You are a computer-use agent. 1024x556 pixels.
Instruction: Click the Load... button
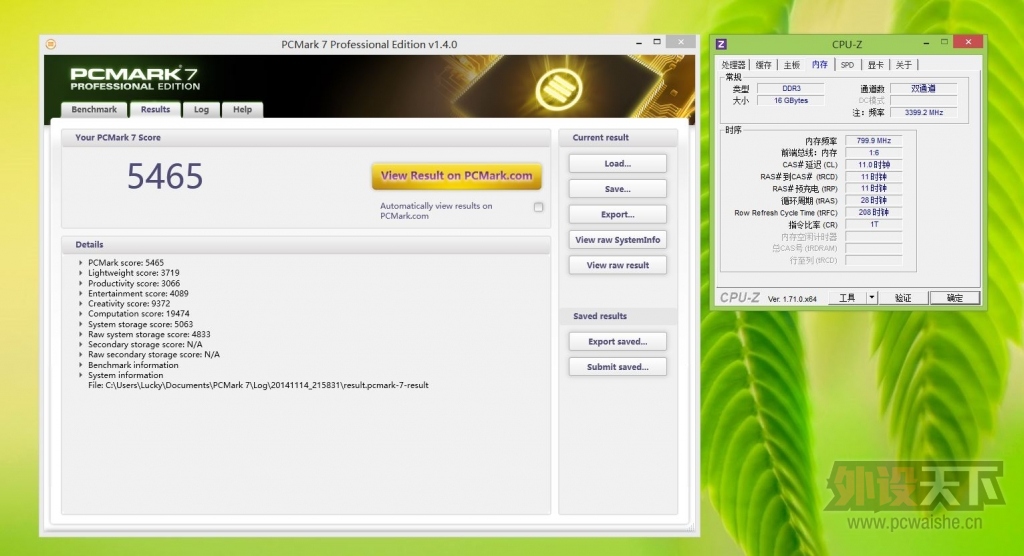pyautogui.click(x=618, y=164)
